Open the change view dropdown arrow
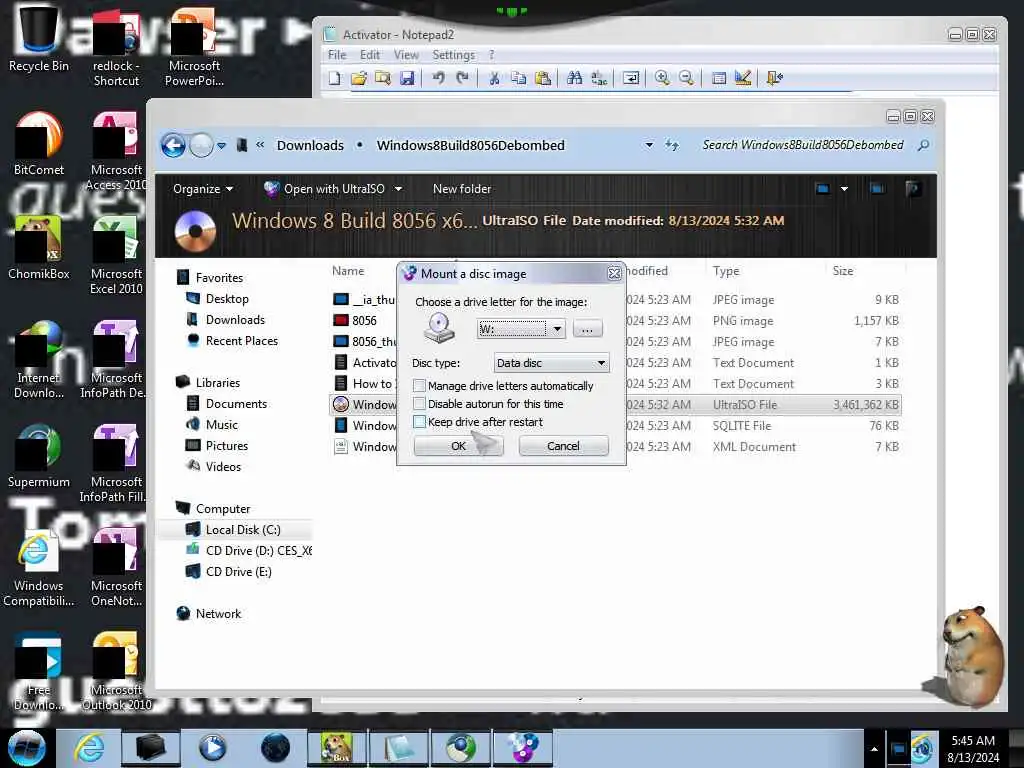Viewport: 1024px width, 768px height. coord(844,189)
